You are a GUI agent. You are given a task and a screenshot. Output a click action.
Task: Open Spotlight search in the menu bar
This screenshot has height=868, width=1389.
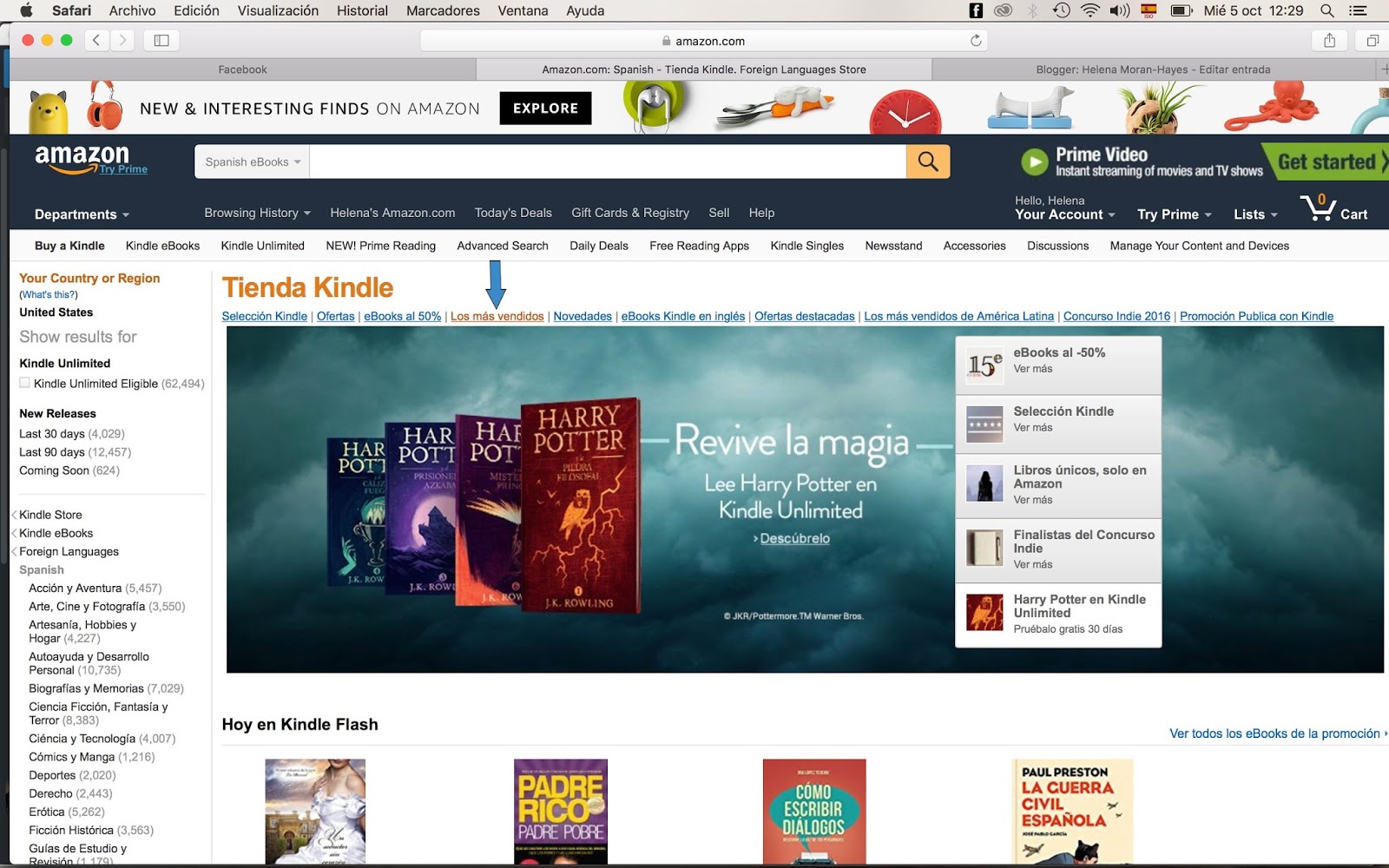point(1327,10)
